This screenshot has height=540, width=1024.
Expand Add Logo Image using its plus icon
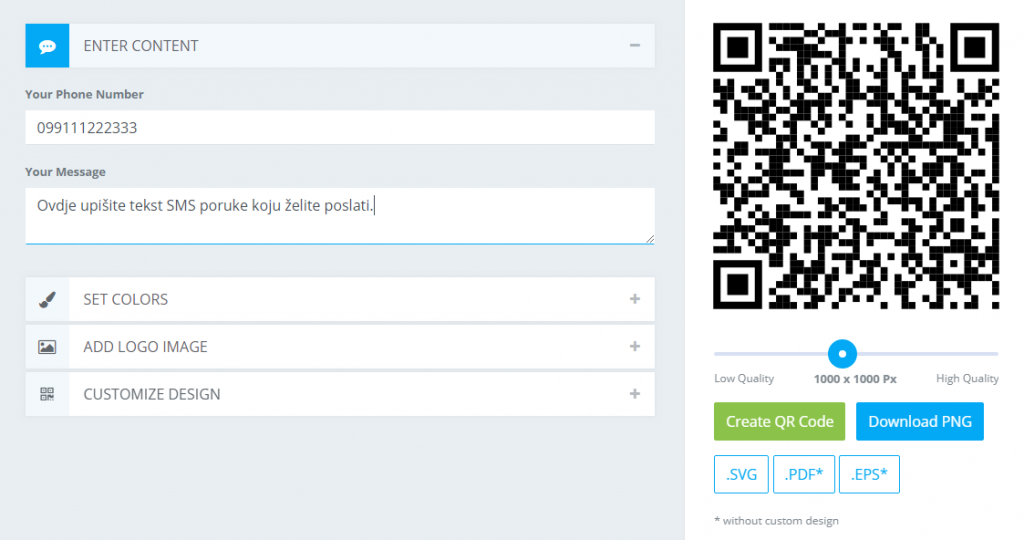coord(634,347)
